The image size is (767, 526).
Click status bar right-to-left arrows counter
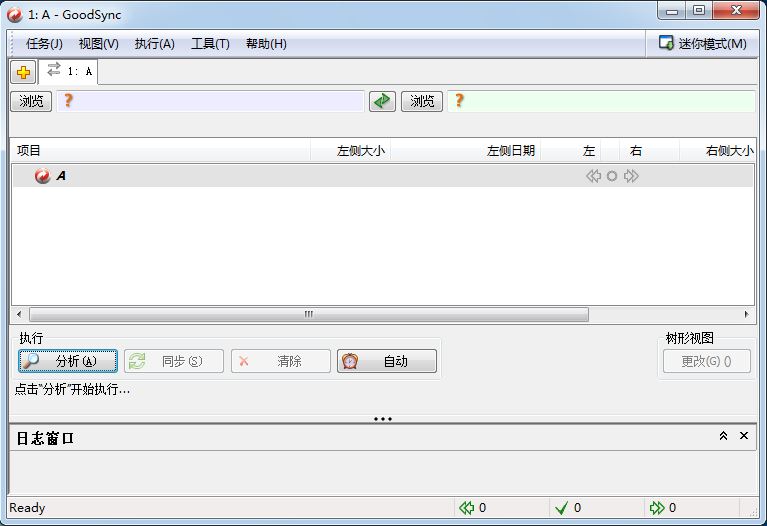coord(473,508)
